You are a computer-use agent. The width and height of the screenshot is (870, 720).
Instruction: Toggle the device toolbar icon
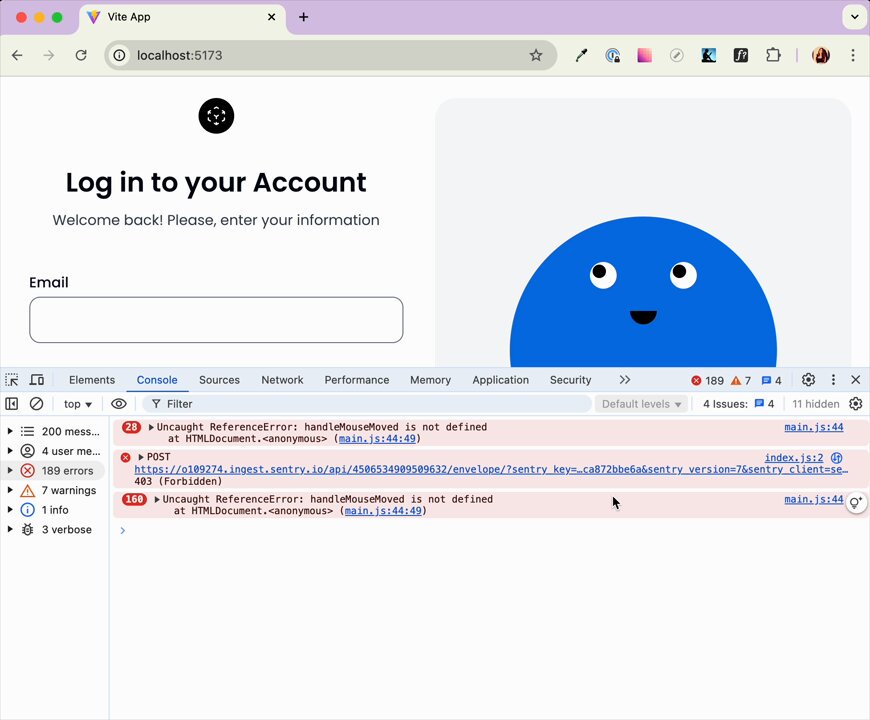(x=37, y=380)
